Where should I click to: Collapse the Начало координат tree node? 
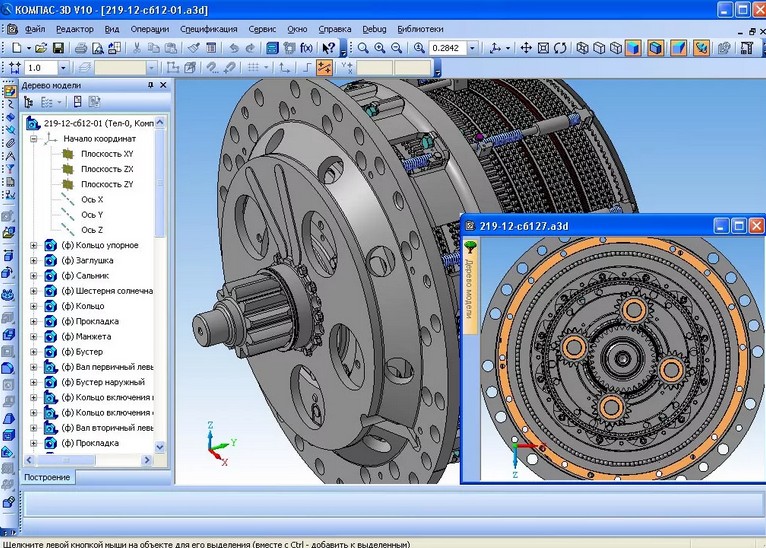coord(34,139)
